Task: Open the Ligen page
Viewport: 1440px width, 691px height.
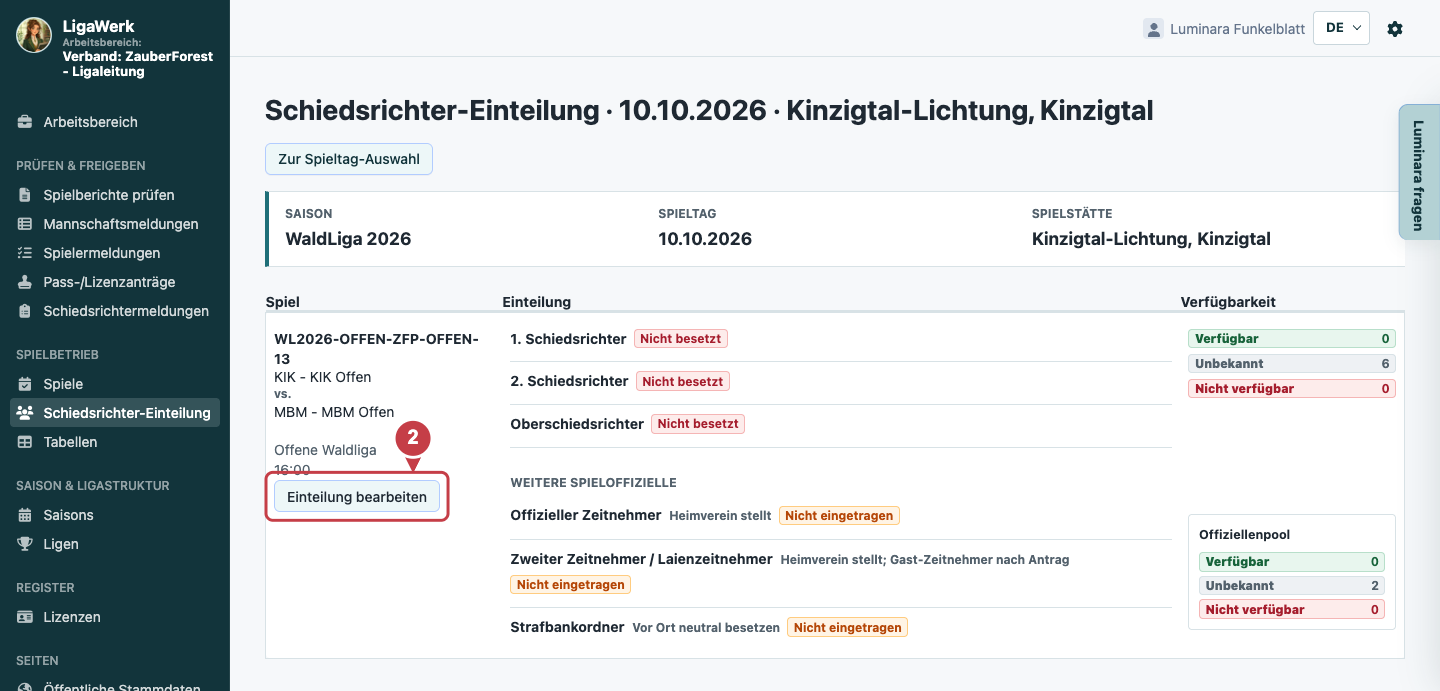Action: (115, 544)
